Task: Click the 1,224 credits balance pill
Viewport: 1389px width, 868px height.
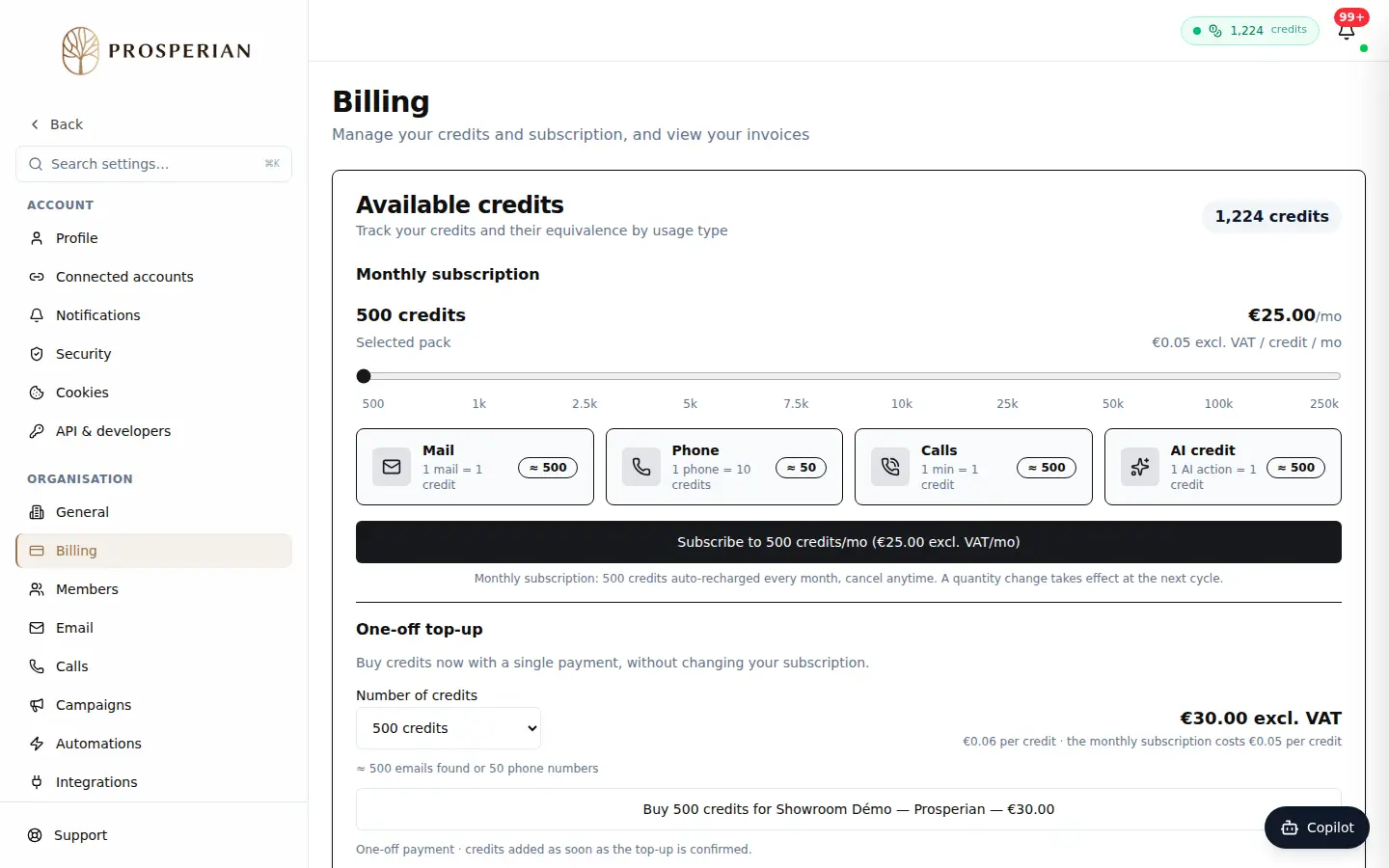Action: pos(1271,217)
